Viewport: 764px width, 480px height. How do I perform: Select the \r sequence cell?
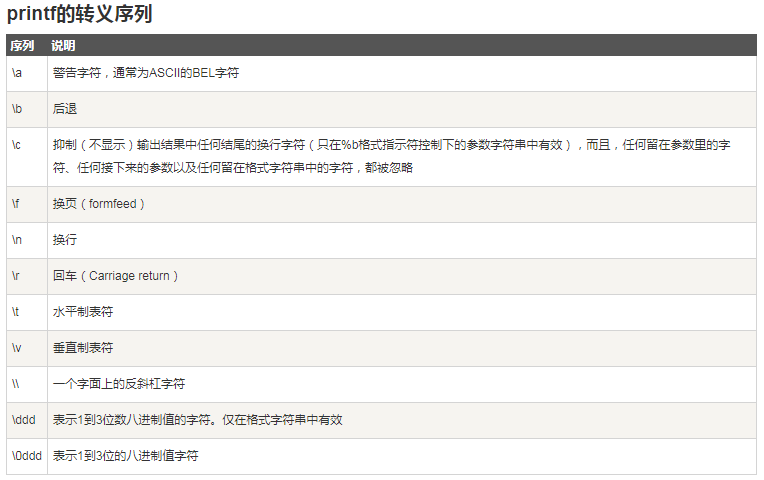point(27,277)
